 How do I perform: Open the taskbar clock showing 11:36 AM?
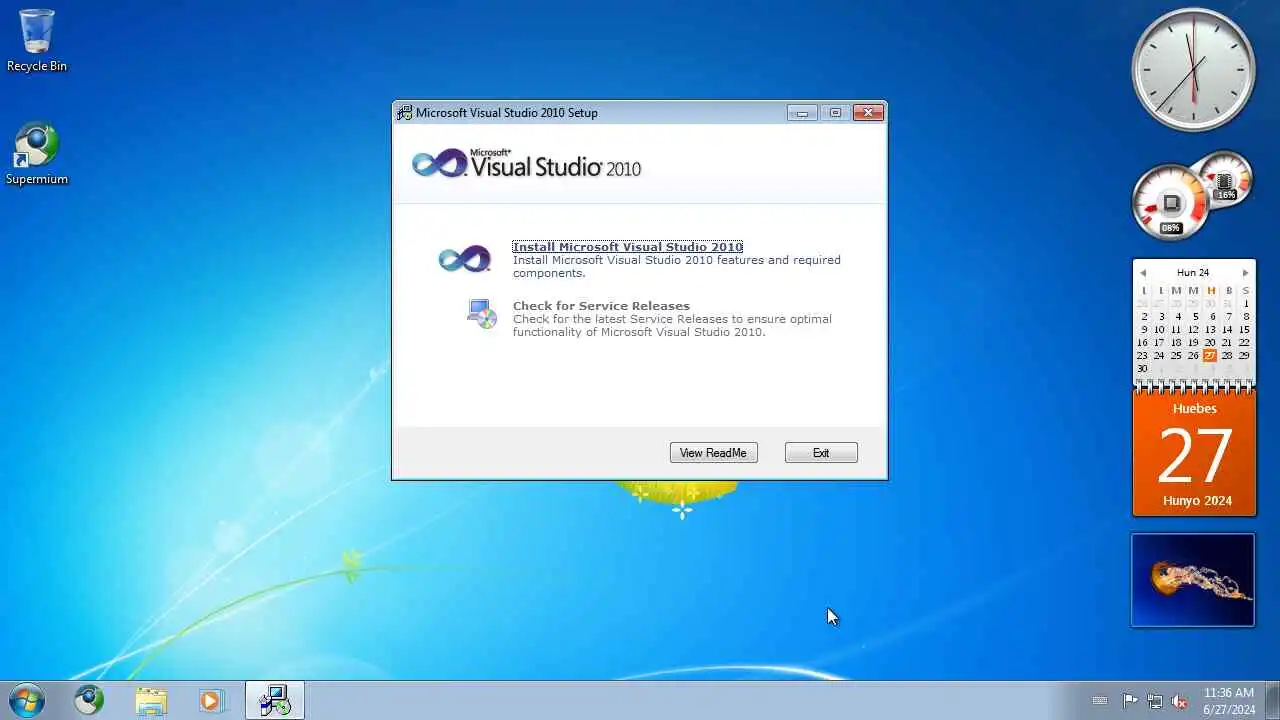1229,700
